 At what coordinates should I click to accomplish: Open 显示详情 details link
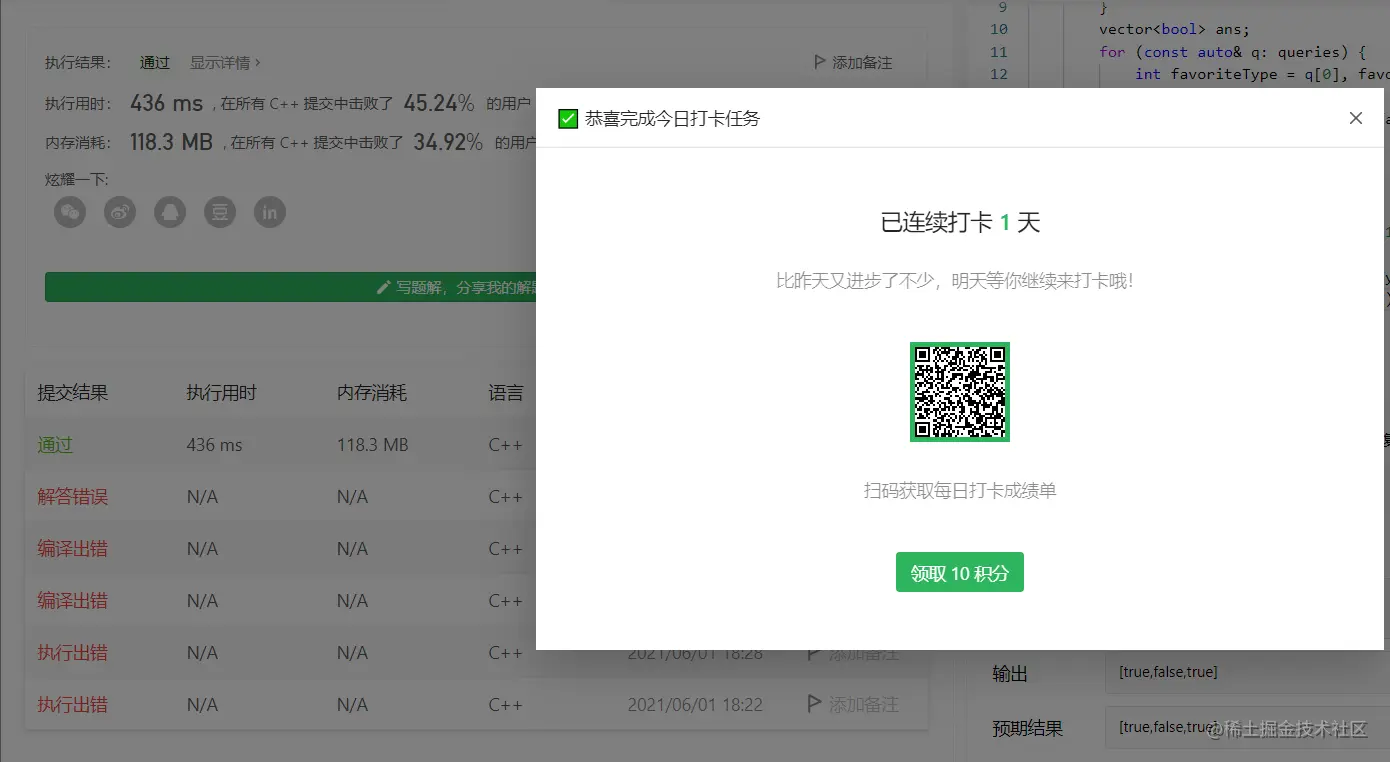225,62
